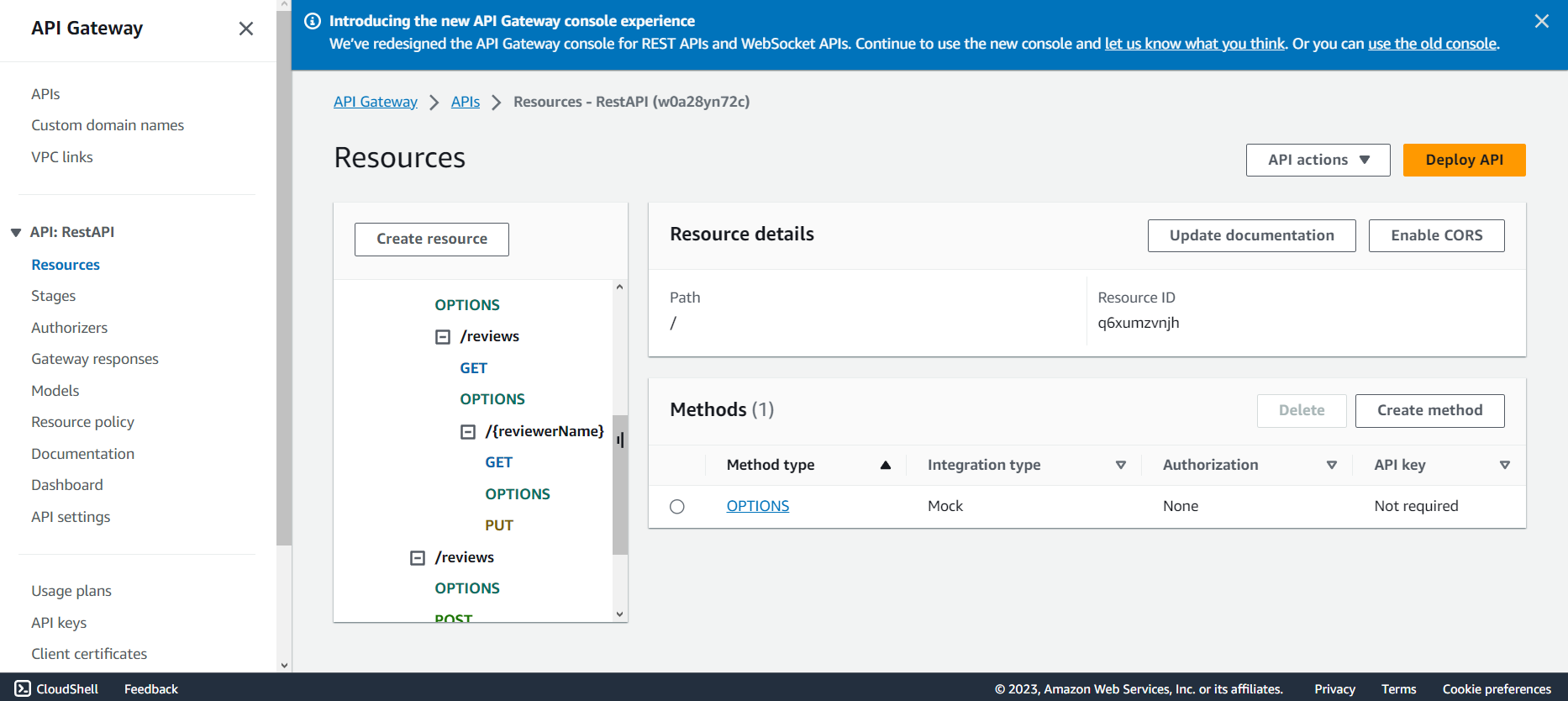
Task: Click the info icon in the blue banner
Action: pos(313,21)
